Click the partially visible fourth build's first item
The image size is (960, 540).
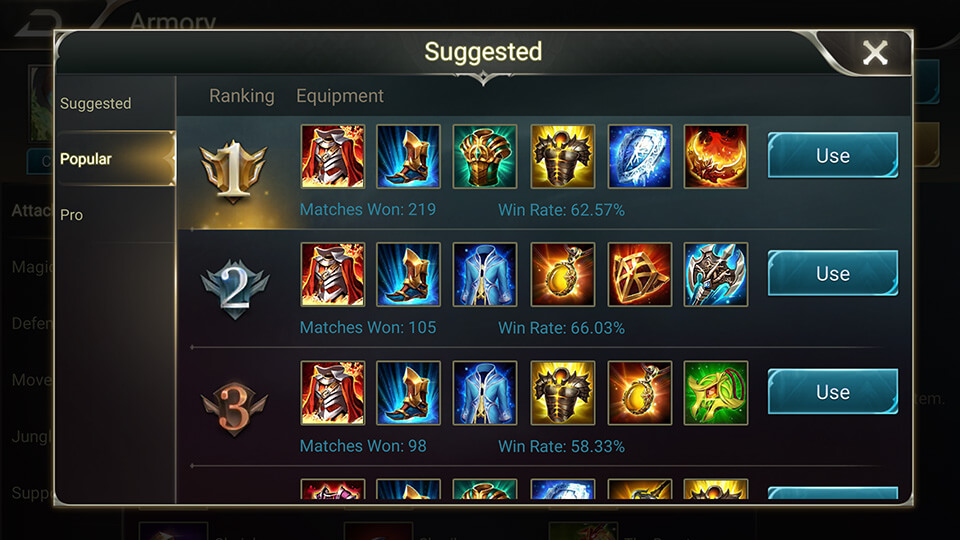[x=332, y=489]
